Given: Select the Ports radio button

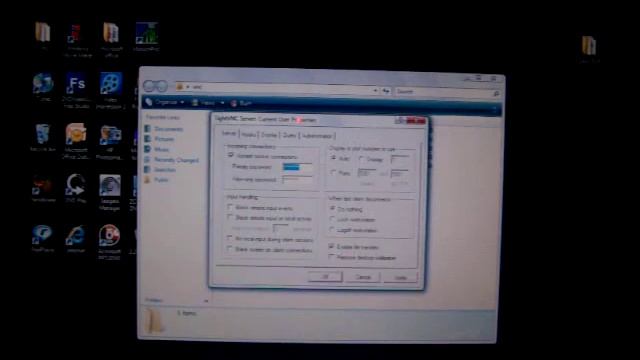Looking at the screenshot, I should 333,173.
